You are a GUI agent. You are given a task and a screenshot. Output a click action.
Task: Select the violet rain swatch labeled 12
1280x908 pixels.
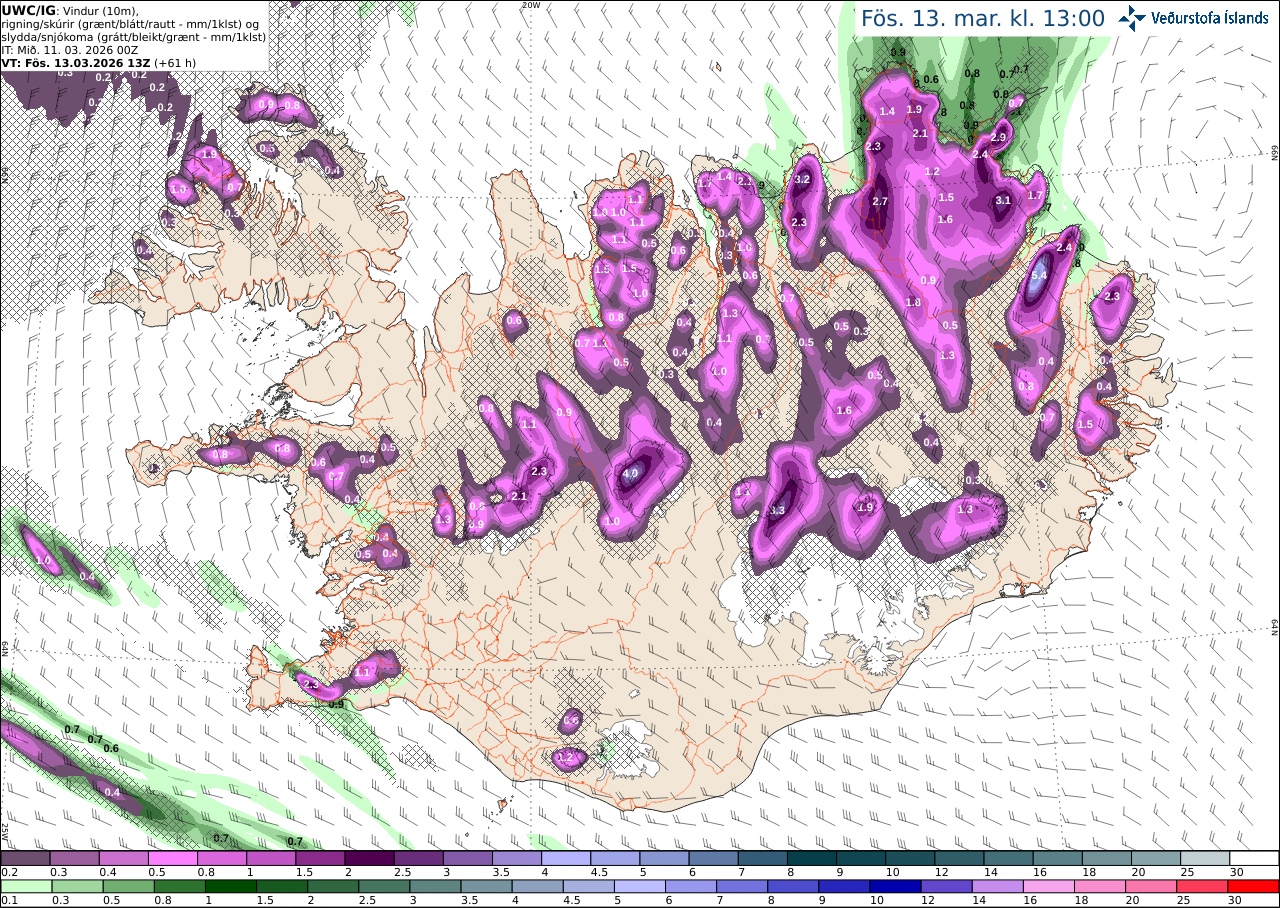[944, 886]
